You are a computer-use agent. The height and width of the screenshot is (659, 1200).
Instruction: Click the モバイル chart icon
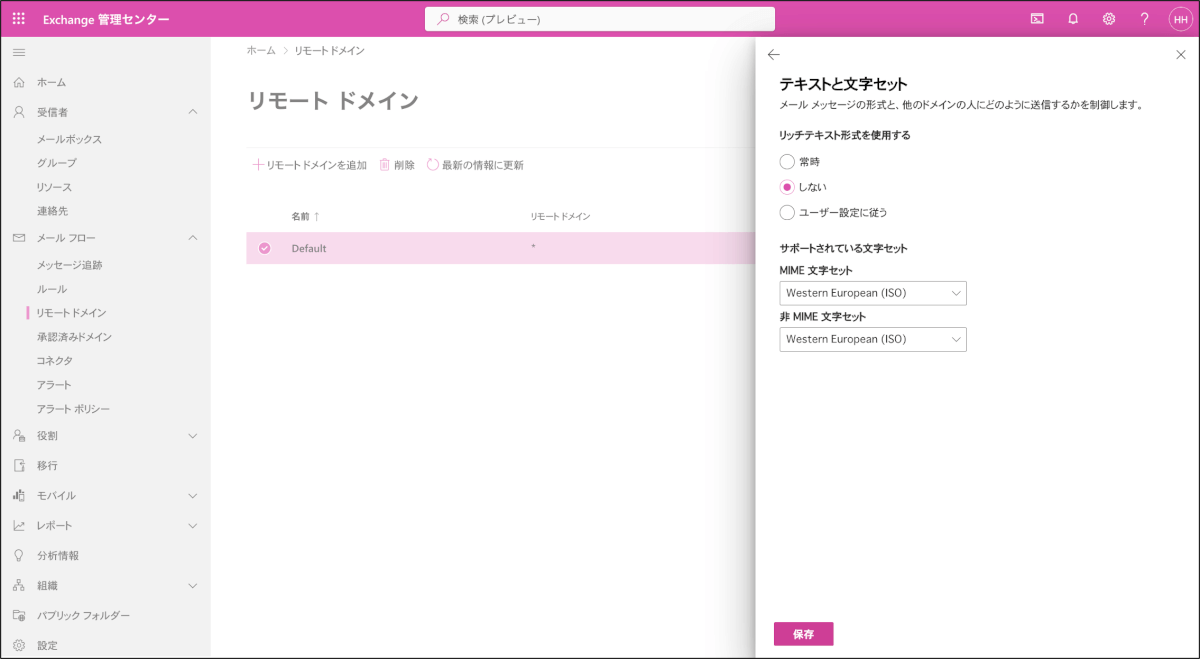pyautogui.click(x=19, y=496)
